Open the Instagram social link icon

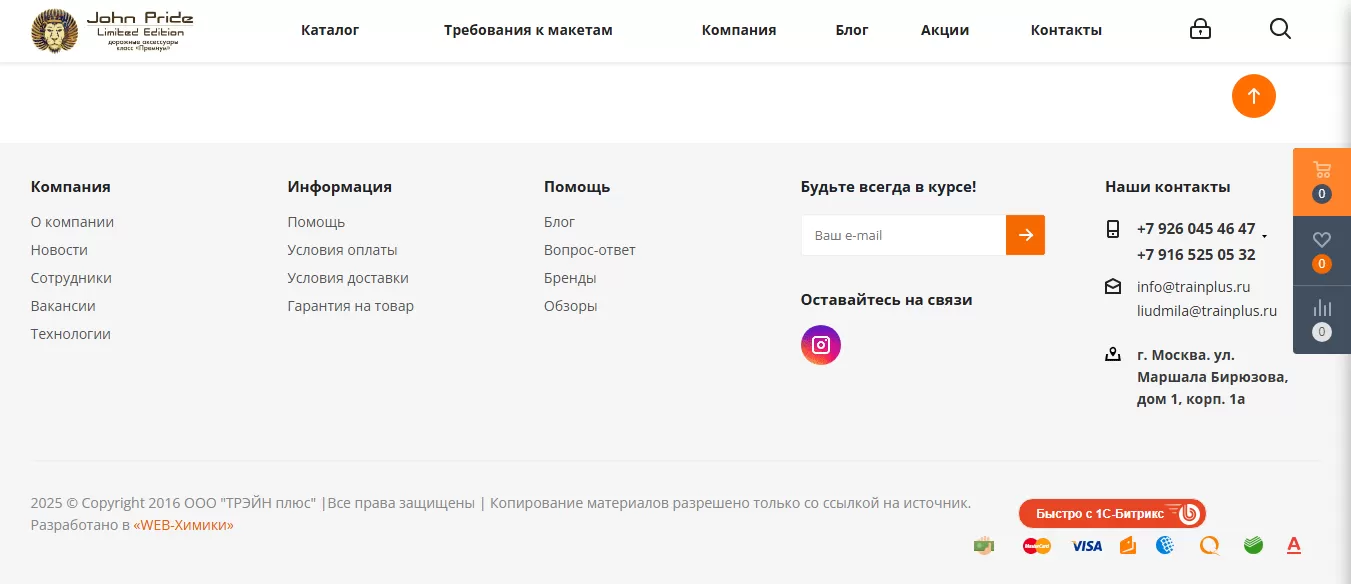pos(820,345)
